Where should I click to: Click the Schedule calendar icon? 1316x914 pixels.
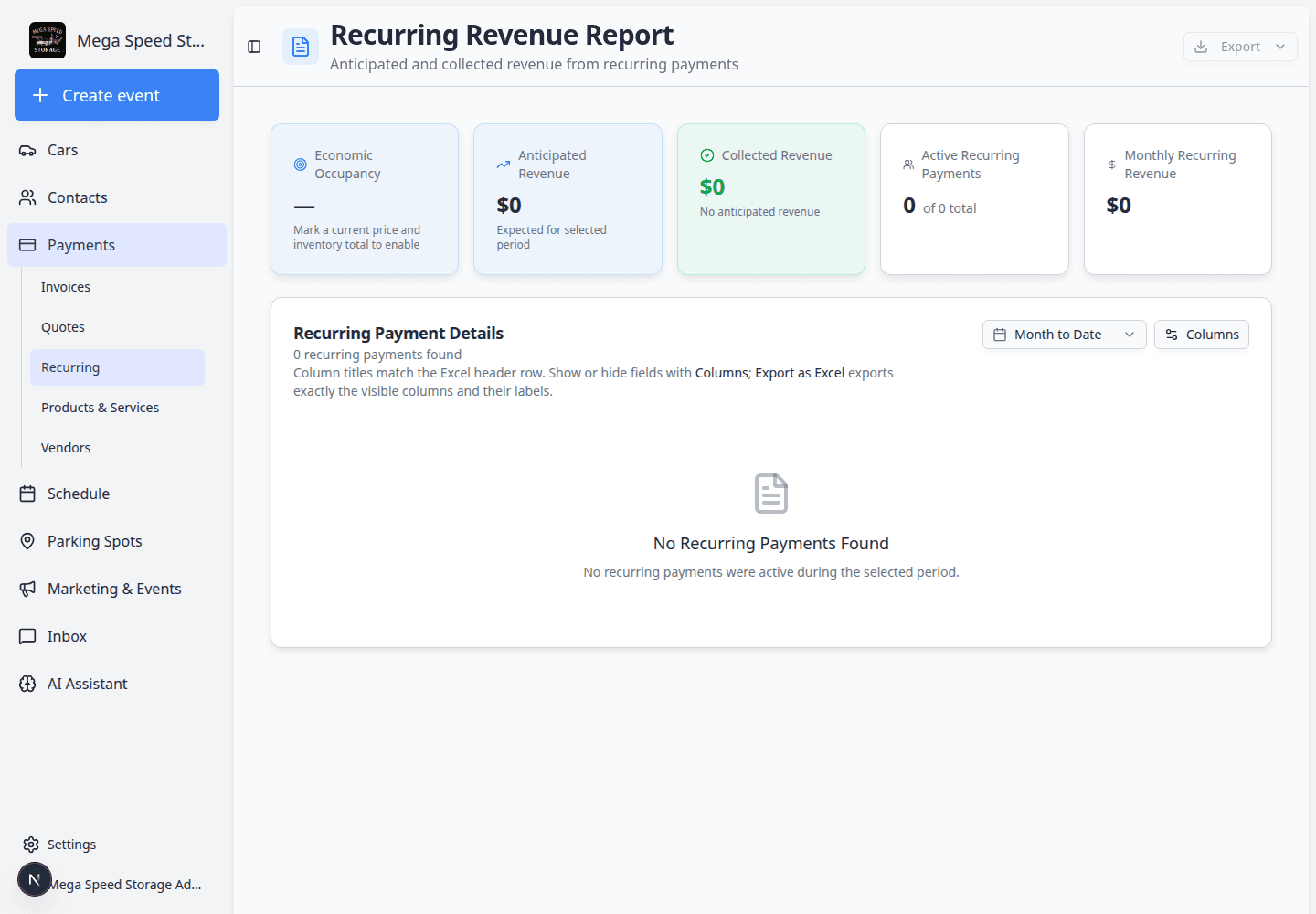[27, 494]
